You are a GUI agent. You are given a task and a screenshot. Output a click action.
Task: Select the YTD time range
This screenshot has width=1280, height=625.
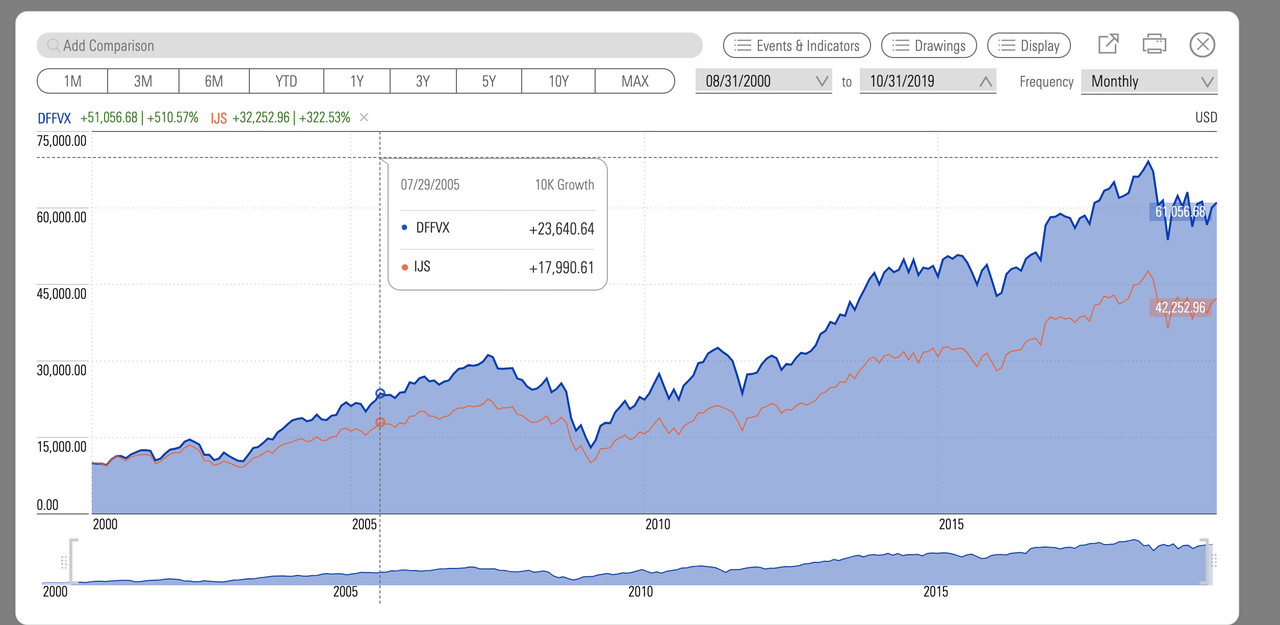(x=286, y=81)
